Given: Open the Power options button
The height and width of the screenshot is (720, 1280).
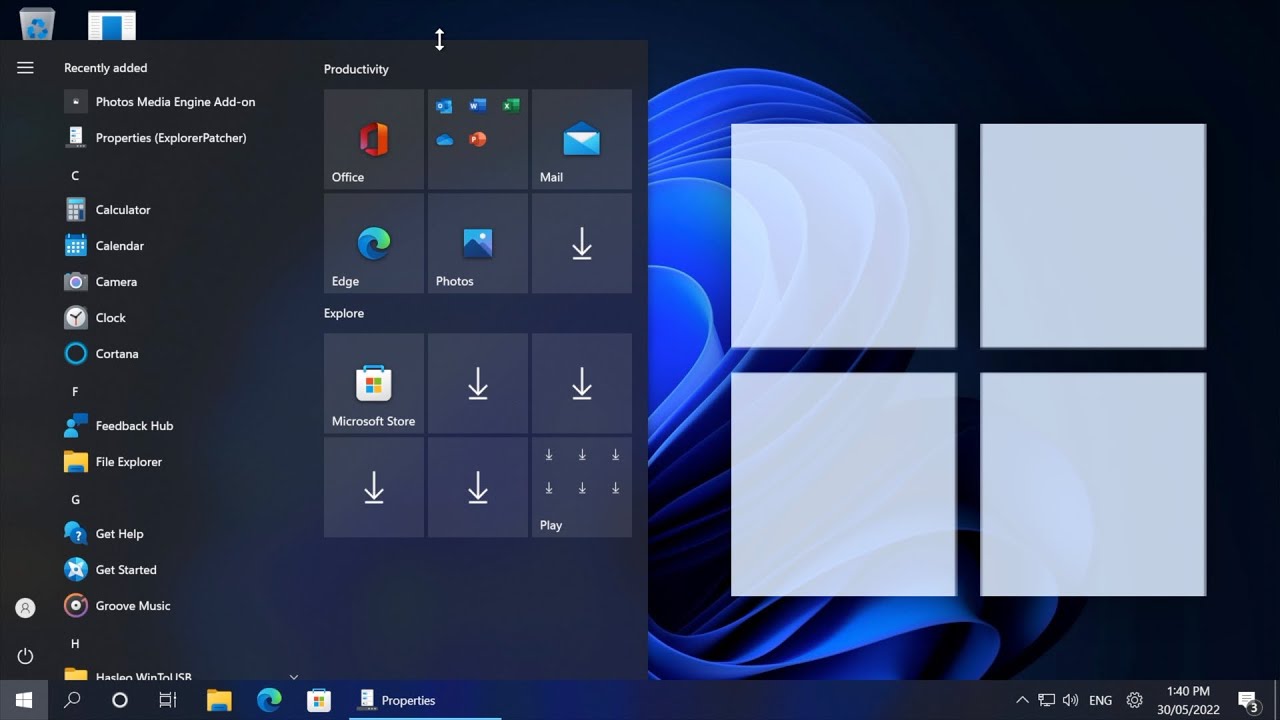Looking at the screenshot, I should click(25, 656).
